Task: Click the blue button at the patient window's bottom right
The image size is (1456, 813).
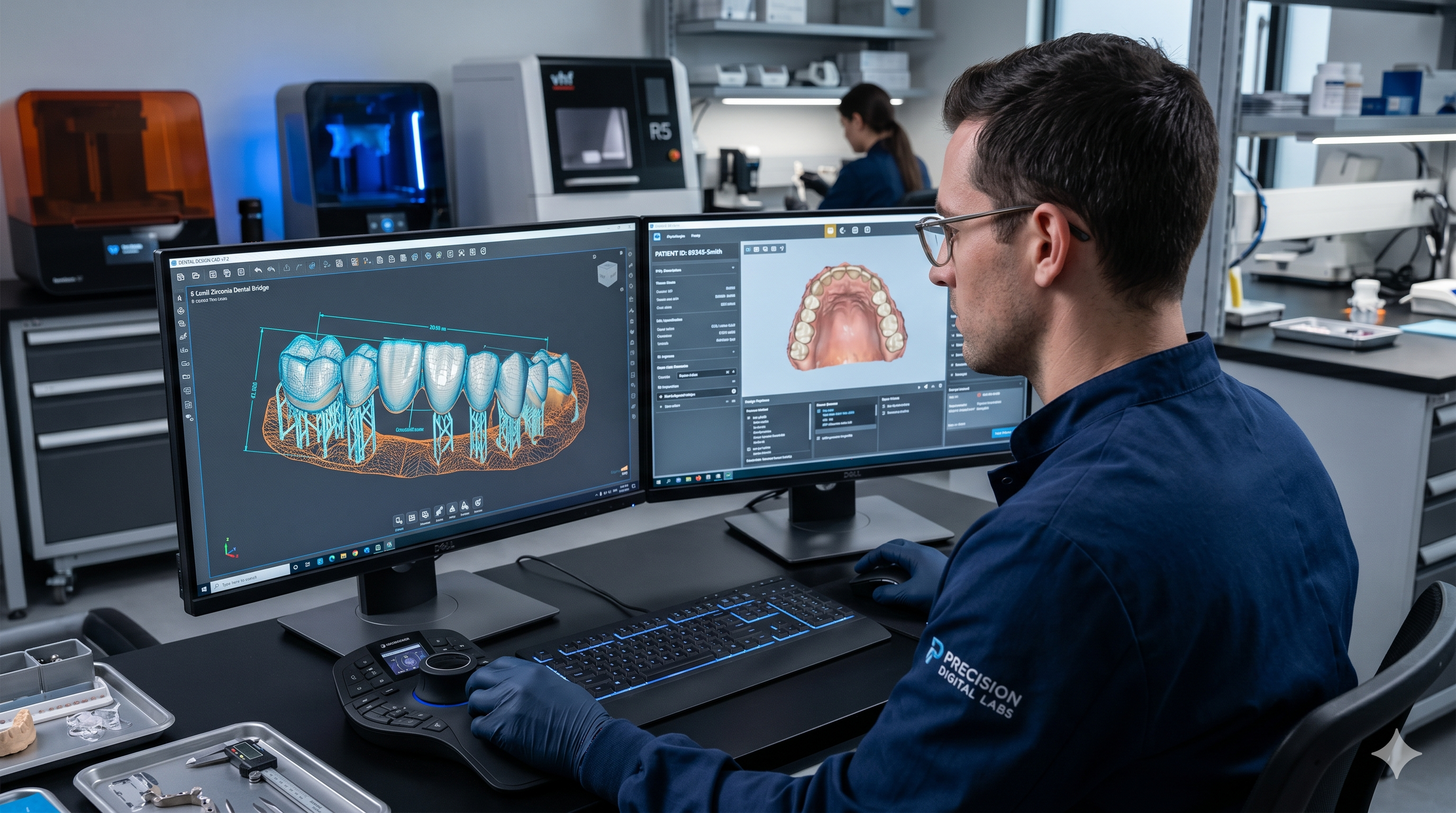Action: (x=1003, y=433)
